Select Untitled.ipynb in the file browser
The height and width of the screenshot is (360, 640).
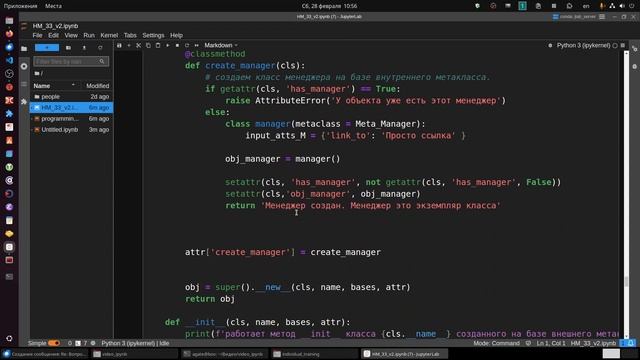[x=71, y=130]
